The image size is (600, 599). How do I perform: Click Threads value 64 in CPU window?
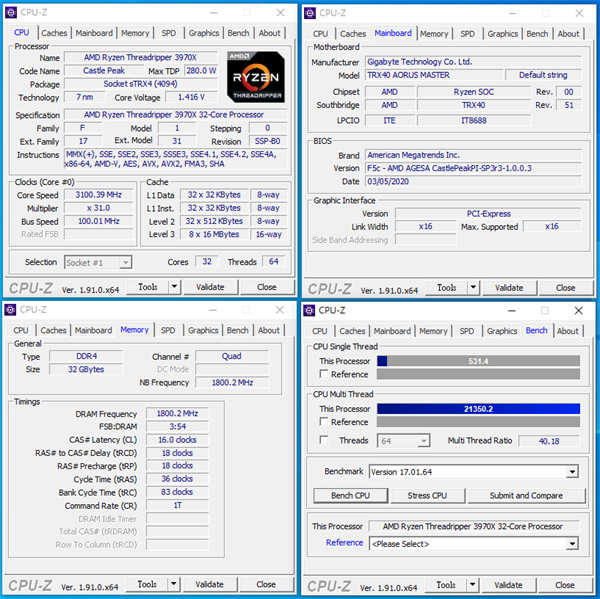pyautogui.click(x=274, y=262)
